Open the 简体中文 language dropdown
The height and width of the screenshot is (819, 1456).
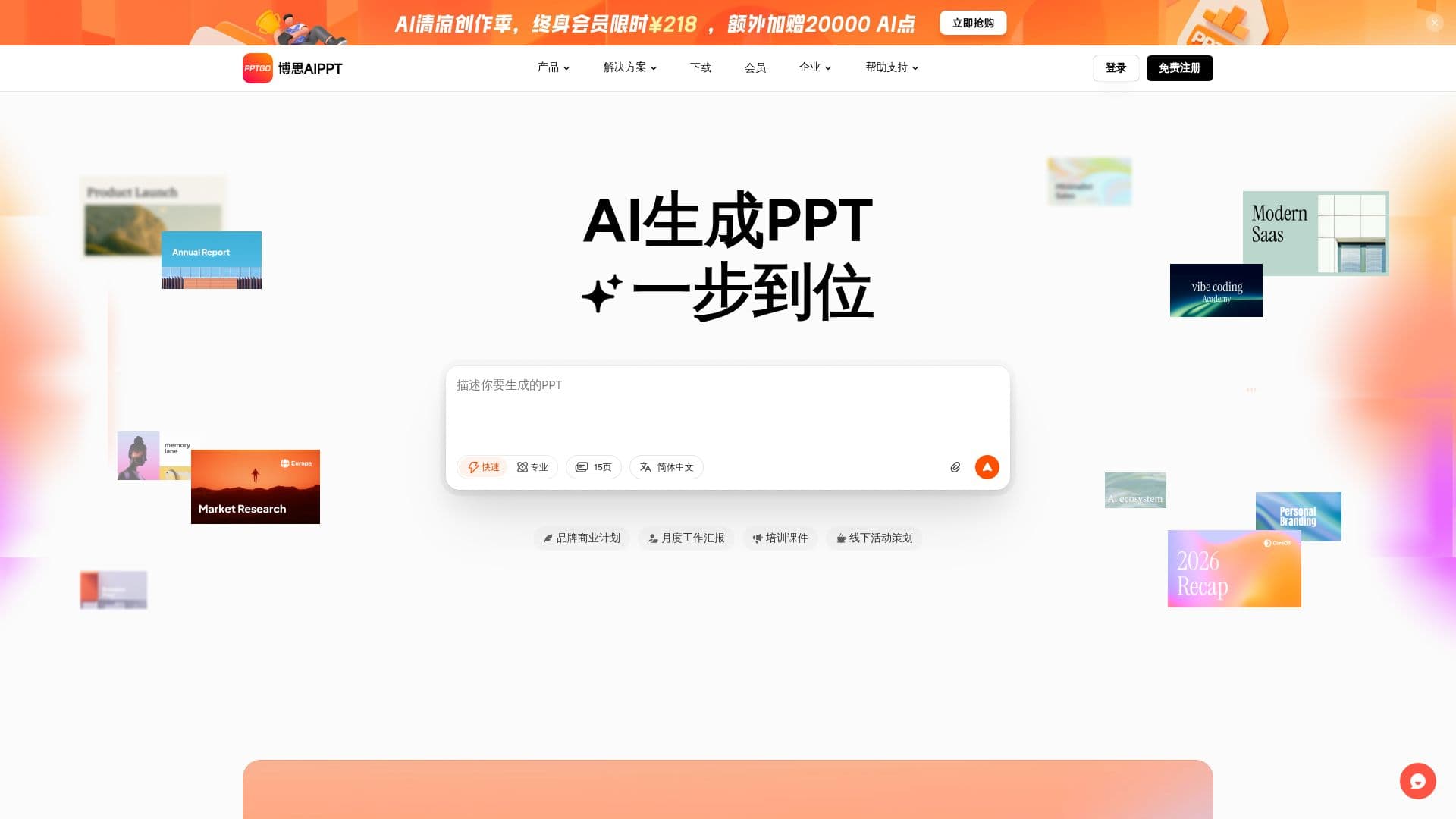pos(667,467)
